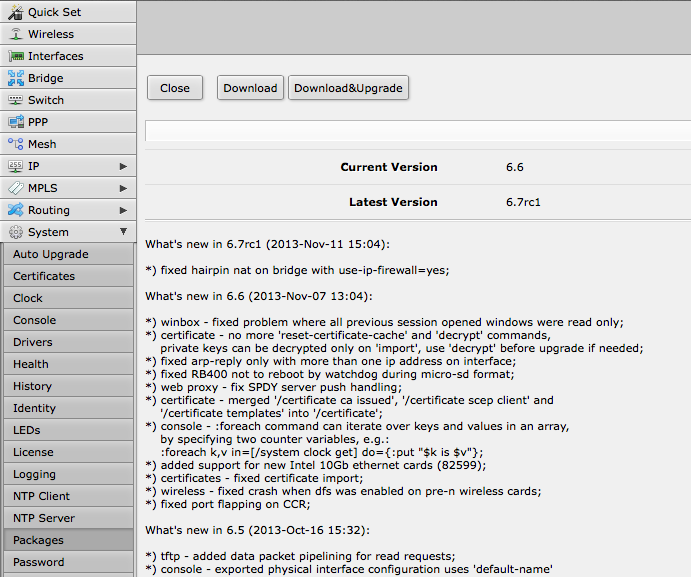
Task: Open the Certificates menu item
Action: click(44, 276)
